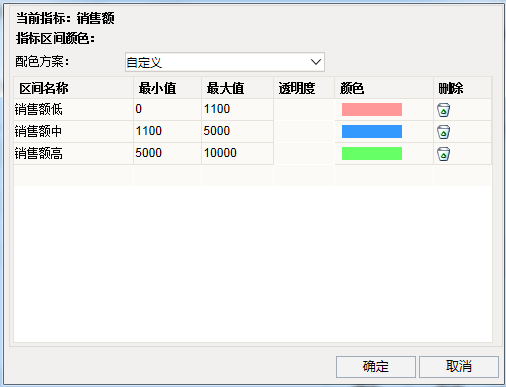Cancel with the 取消 button

459,367
